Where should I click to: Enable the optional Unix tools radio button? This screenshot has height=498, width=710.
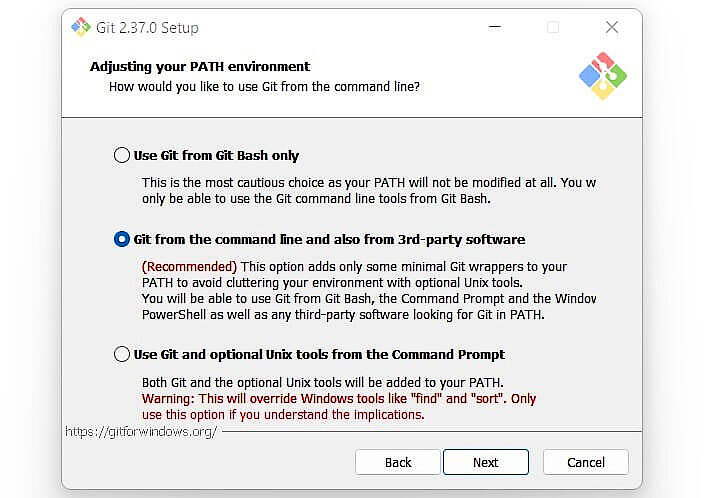point(122,354)
